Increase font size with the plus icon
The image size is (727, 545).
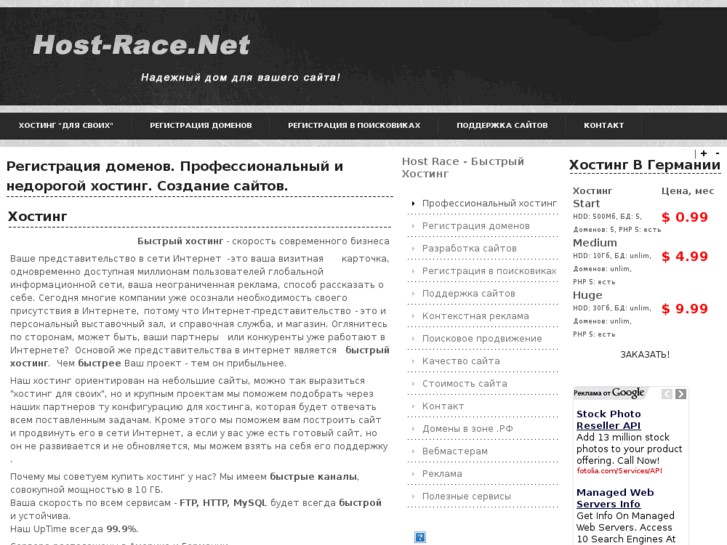703,154
